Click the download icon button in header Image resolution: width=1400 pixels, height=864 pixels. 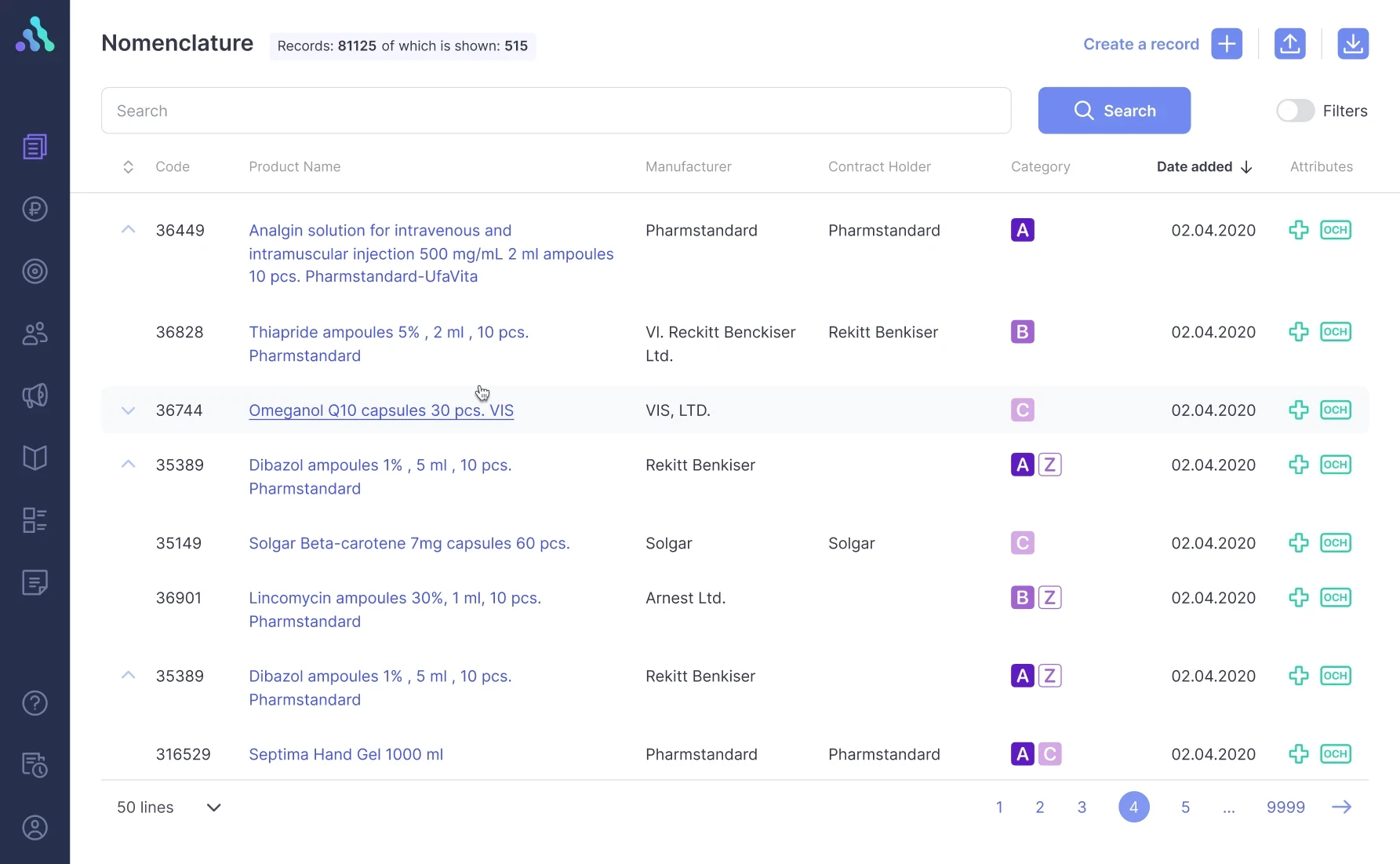1352,44
